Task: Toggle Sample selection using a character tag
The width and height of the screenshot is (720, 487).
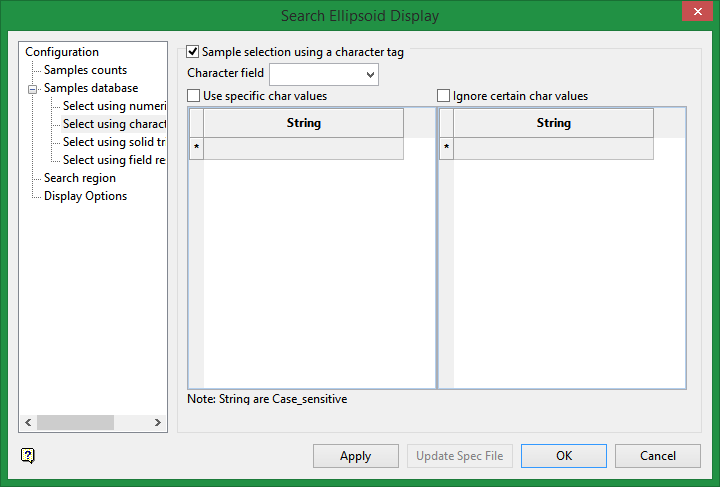Action: tap(194, 51)
